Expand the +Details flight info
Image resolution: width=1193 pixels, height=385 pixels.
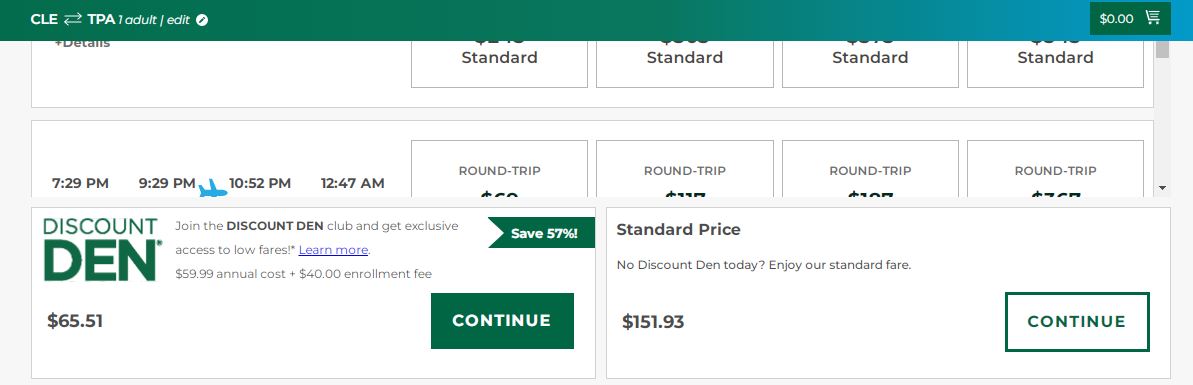82,43
